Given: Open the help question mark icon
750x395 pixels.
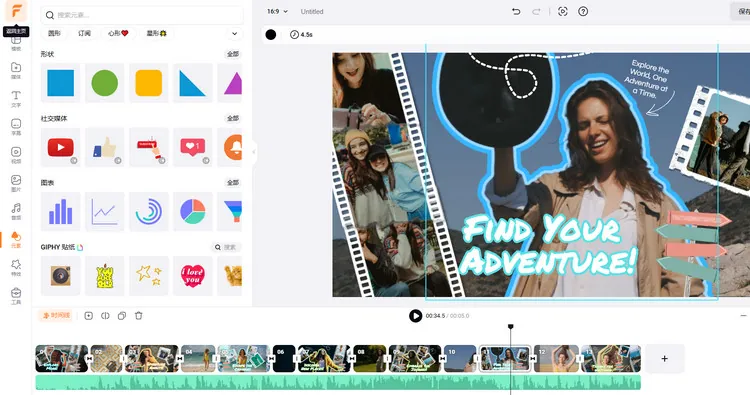Looking at the screenshot, I should click(583, 11).
